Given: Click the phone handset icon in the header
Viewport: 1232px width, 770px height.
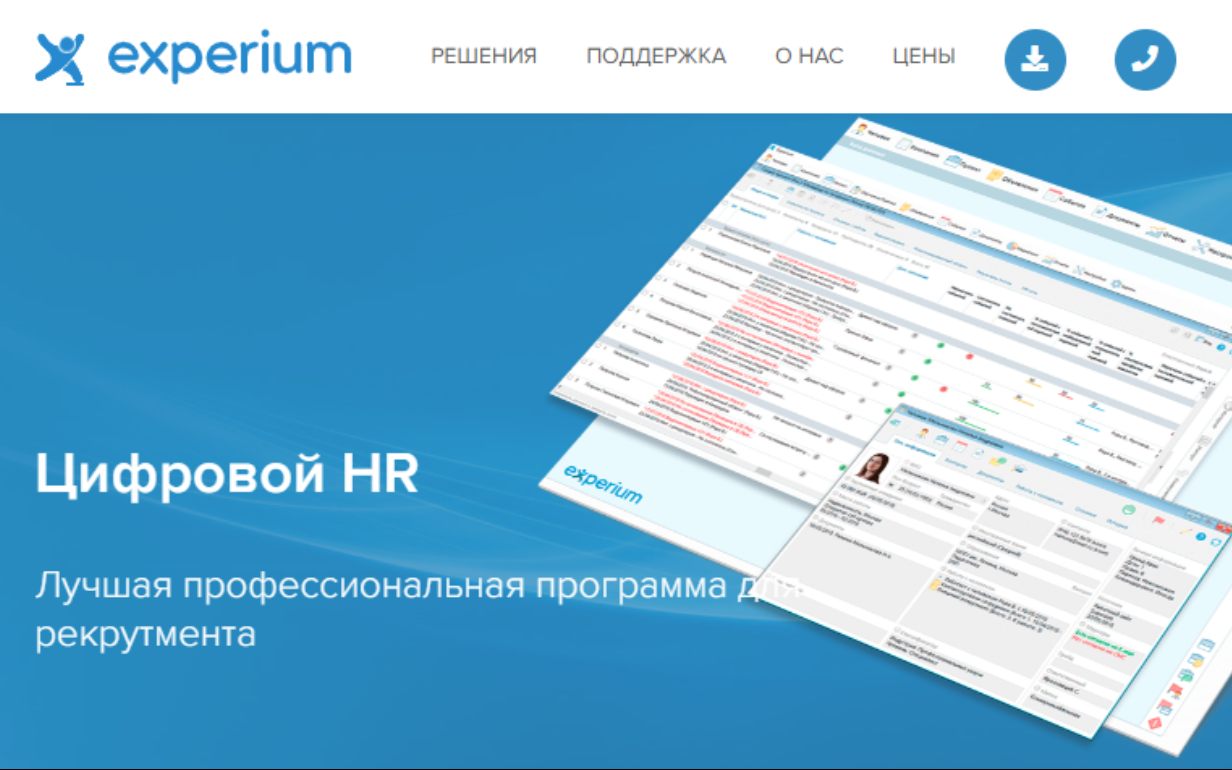Looking at the screenshot, I should click(1145, 58).
